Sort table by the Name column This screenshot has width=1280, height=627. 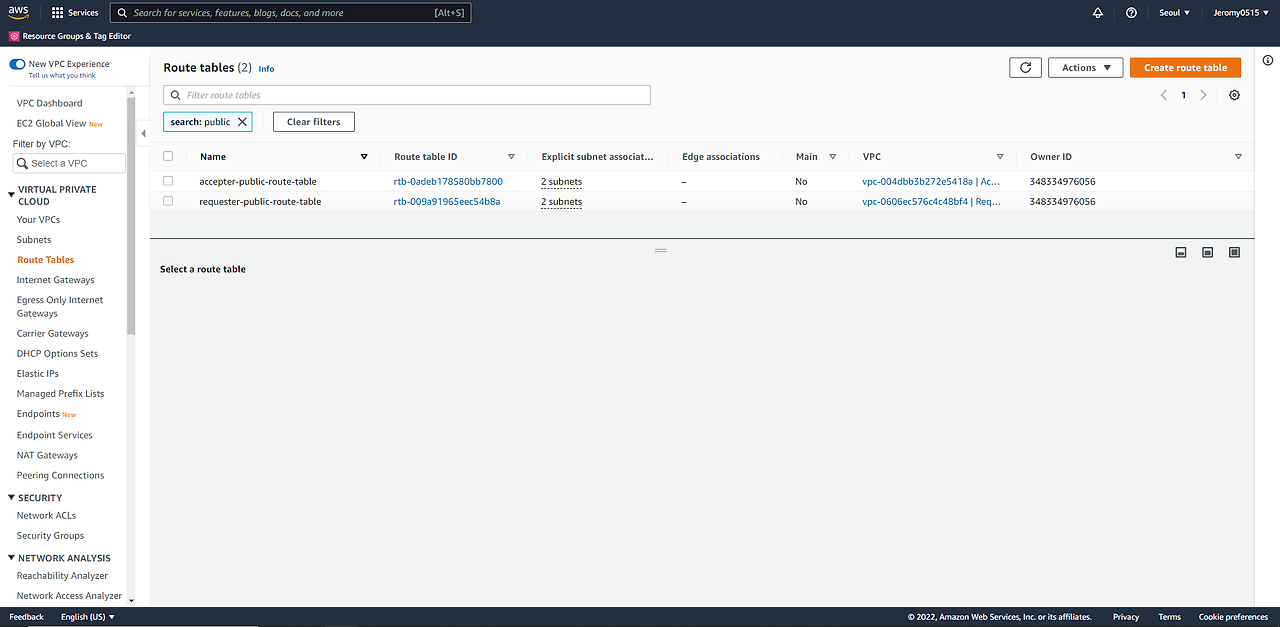364,157
